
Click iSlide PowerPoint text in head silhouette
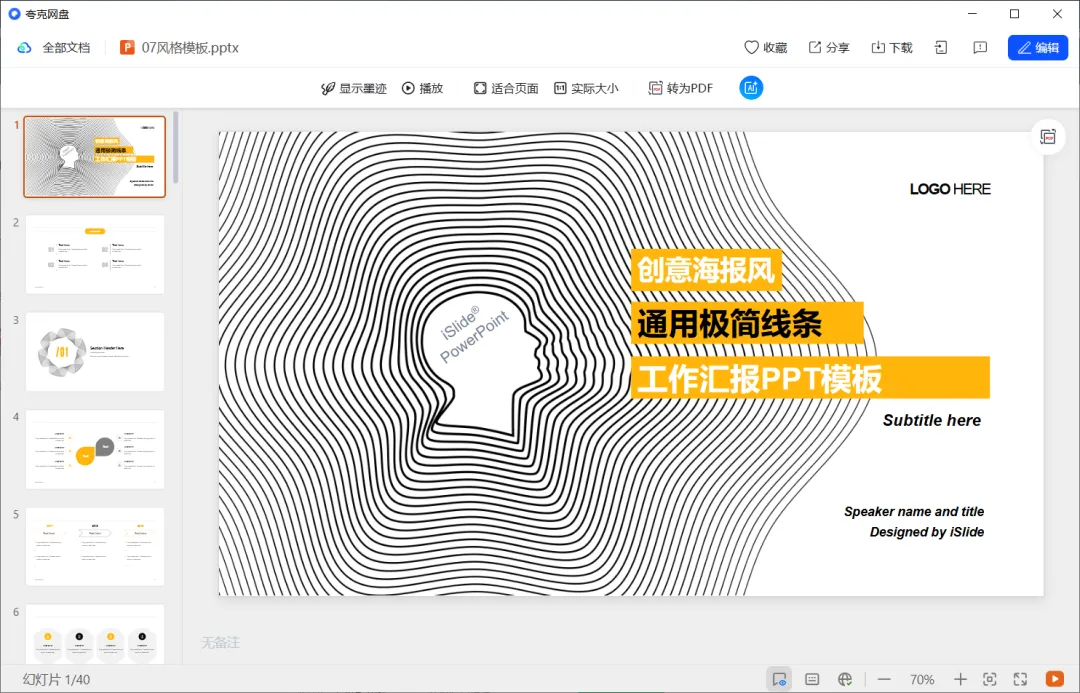(x=474, y=333)
